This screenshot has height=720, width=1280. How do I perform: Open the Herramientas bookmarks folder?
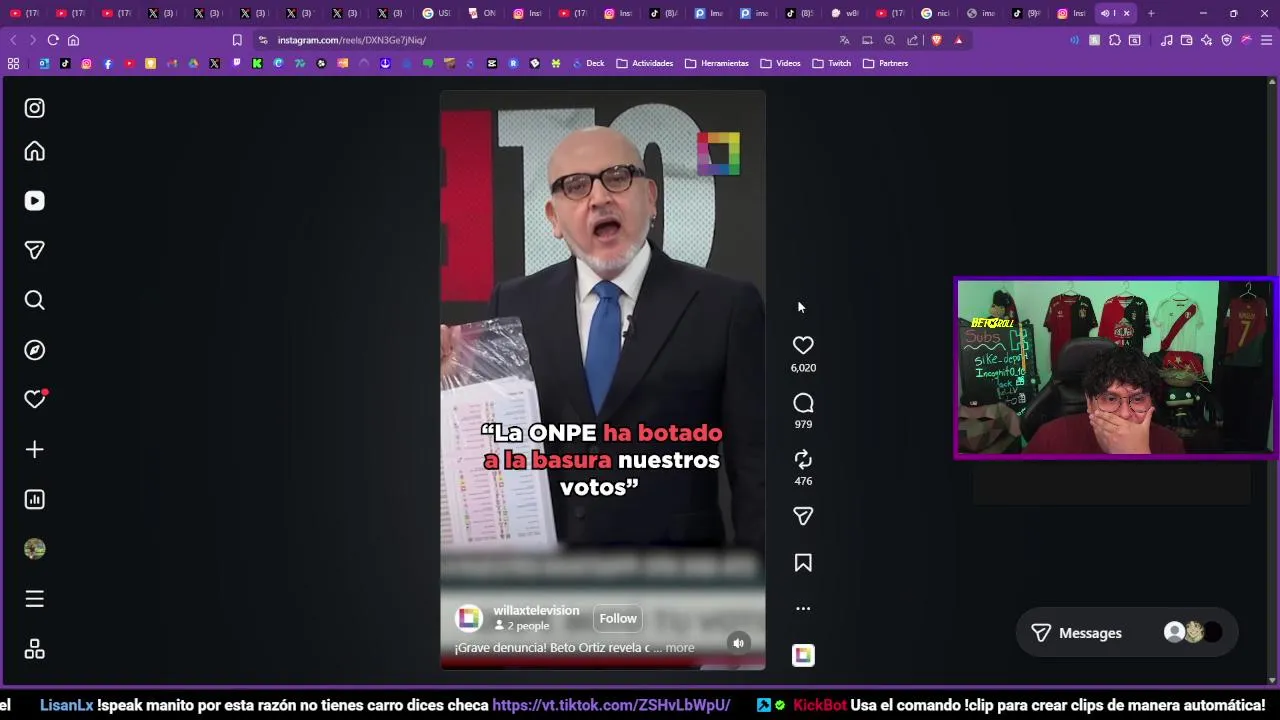point(717,63)
